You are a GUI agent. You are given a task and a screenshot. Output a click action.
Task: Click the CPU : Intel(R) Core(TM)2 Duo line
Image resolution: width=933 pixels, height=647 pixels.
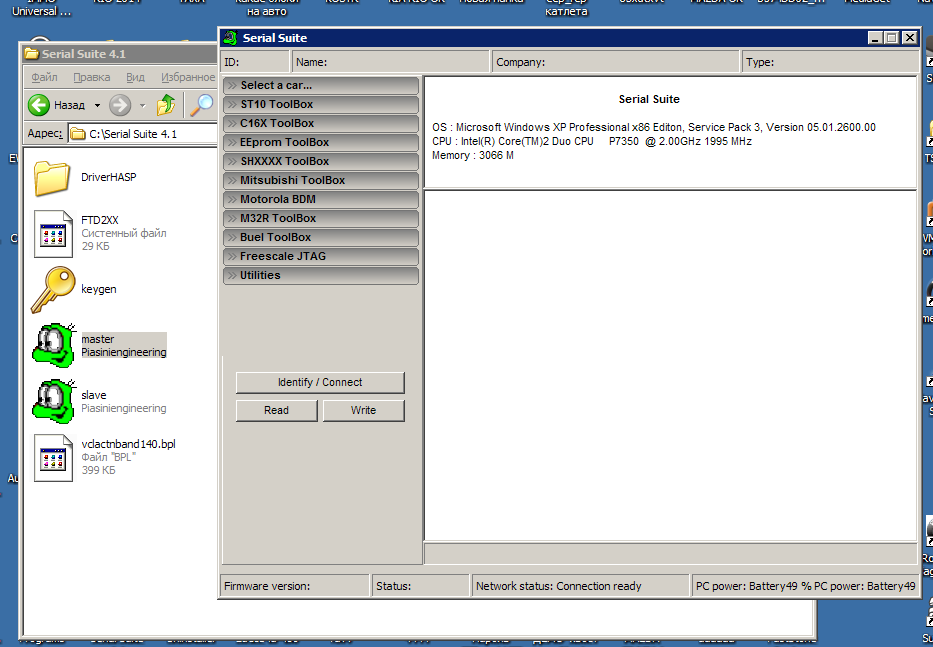pos(592,142)
